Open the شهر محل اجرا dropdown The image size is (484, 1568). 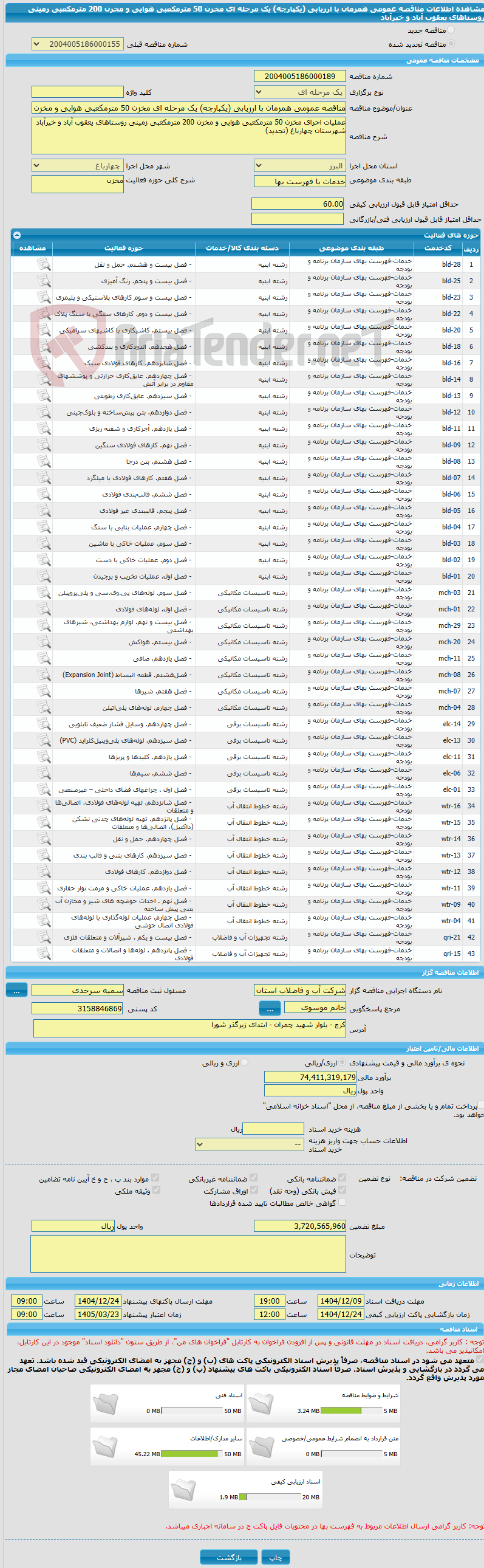tap(77, 165)
